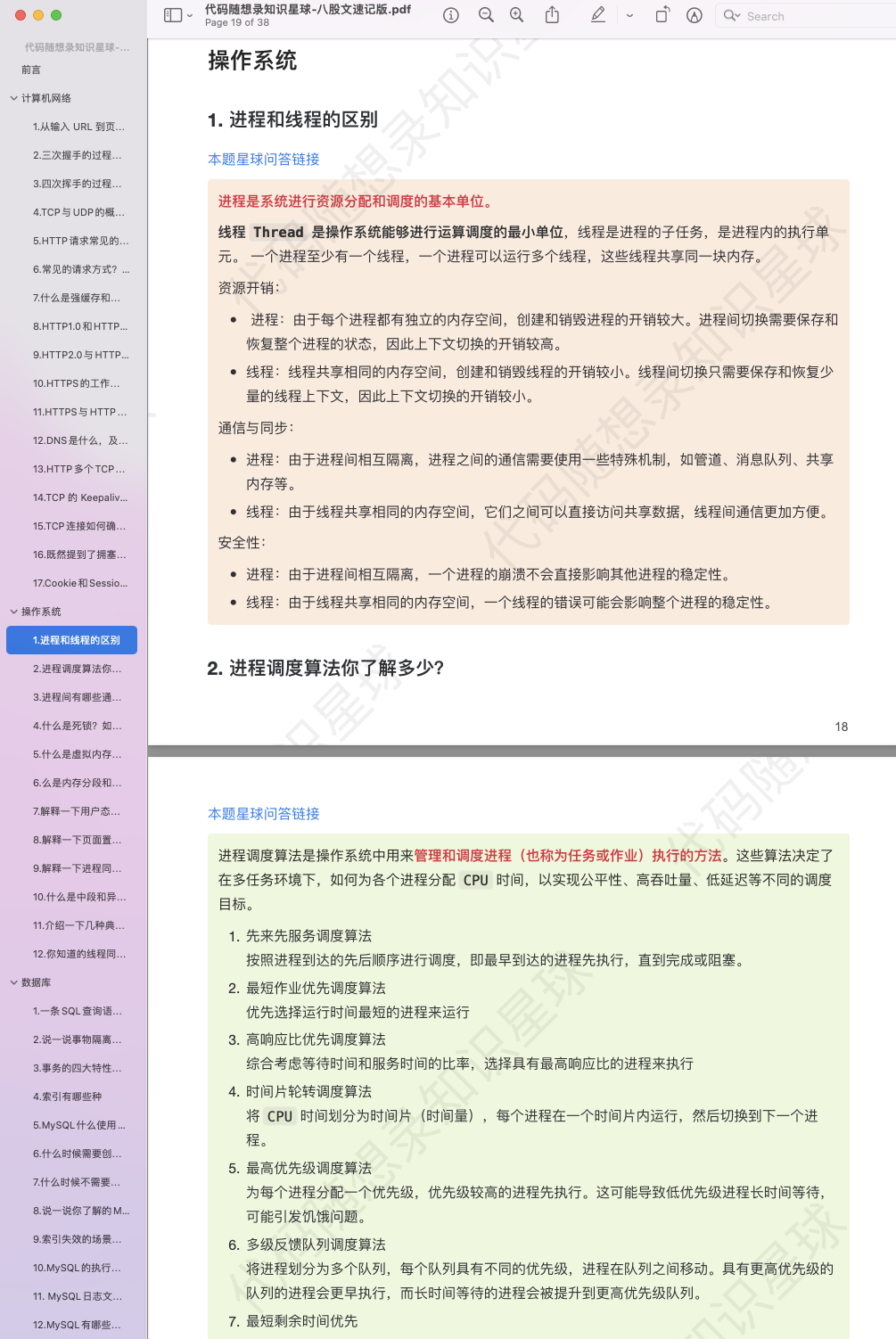Go to '9.索引失效的场景…' entry
This screenshot has width=896, height=1339.
[78, 1239]
